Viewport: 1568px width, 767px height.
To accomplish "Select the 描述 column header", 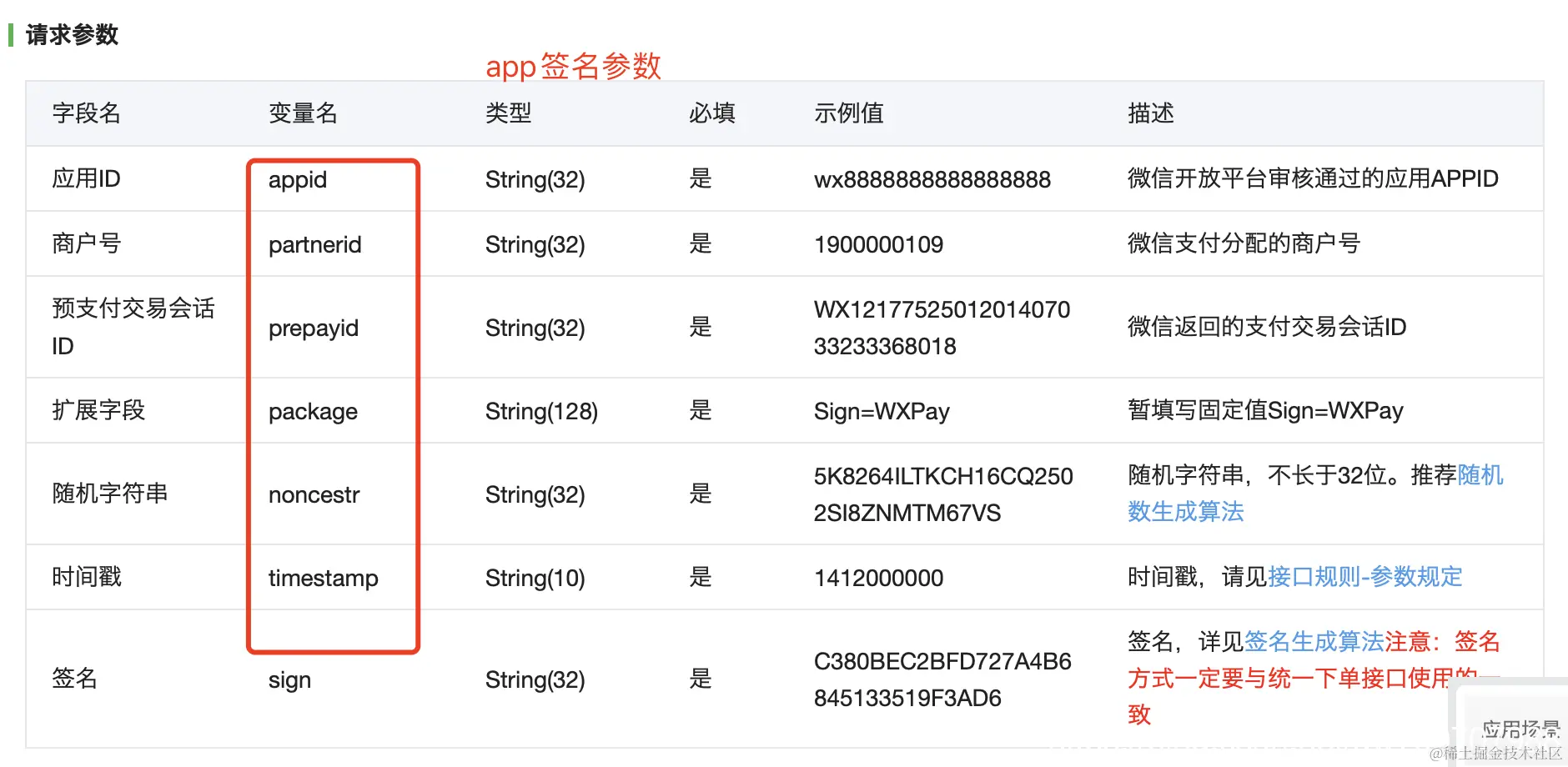I will (1150, 113).
